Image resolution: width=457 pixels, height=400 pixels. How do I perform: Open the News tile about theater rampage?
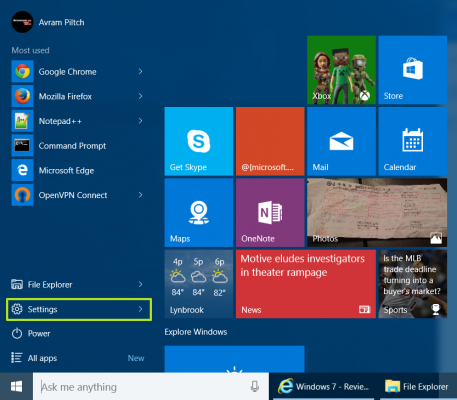(306, 284)
